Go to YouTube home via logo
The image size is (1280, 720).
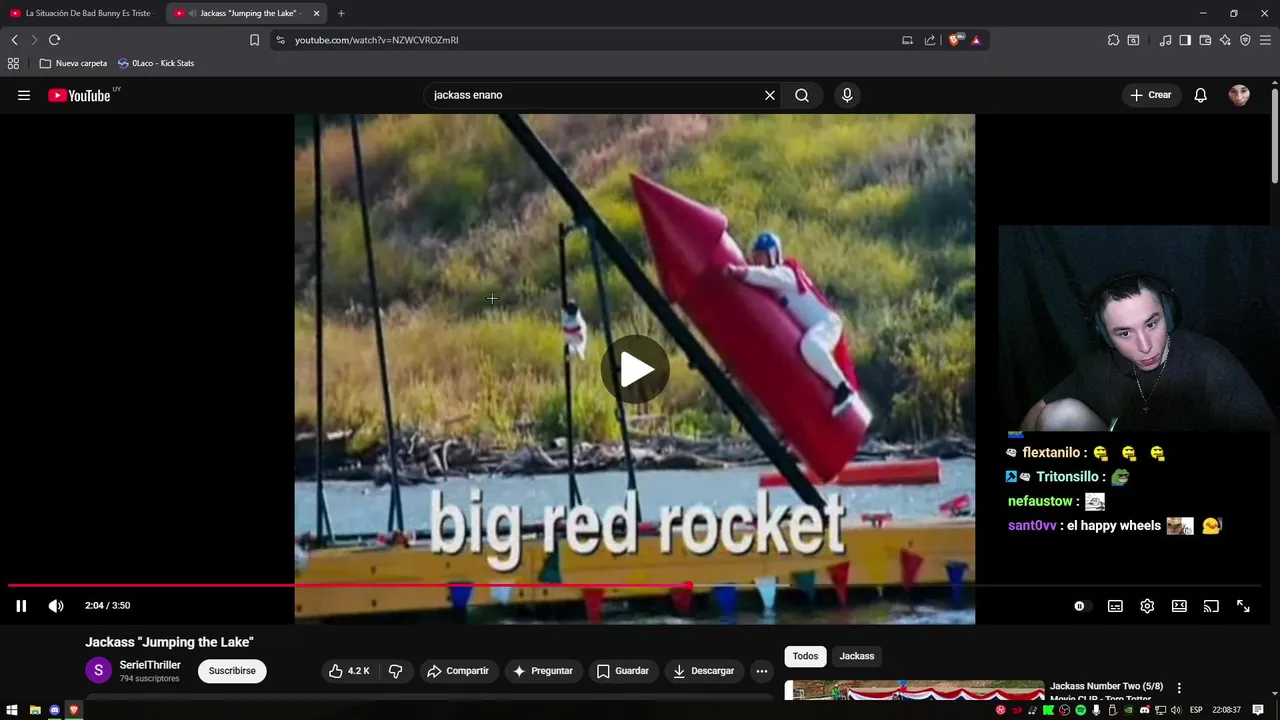pos(79,95)
